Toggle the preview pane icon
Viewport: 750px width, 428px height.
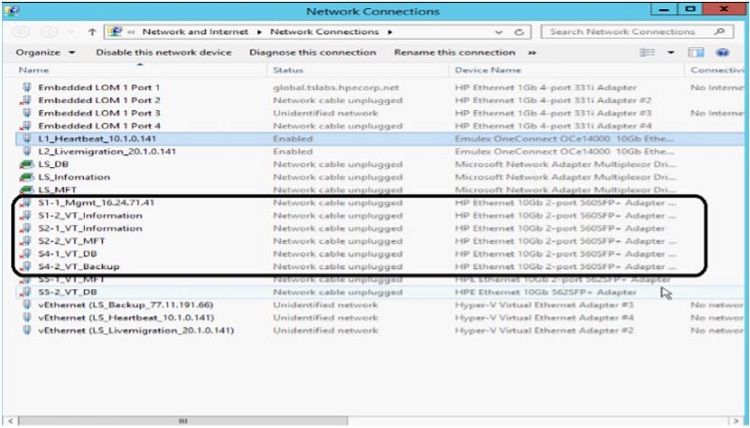[696, 52]
